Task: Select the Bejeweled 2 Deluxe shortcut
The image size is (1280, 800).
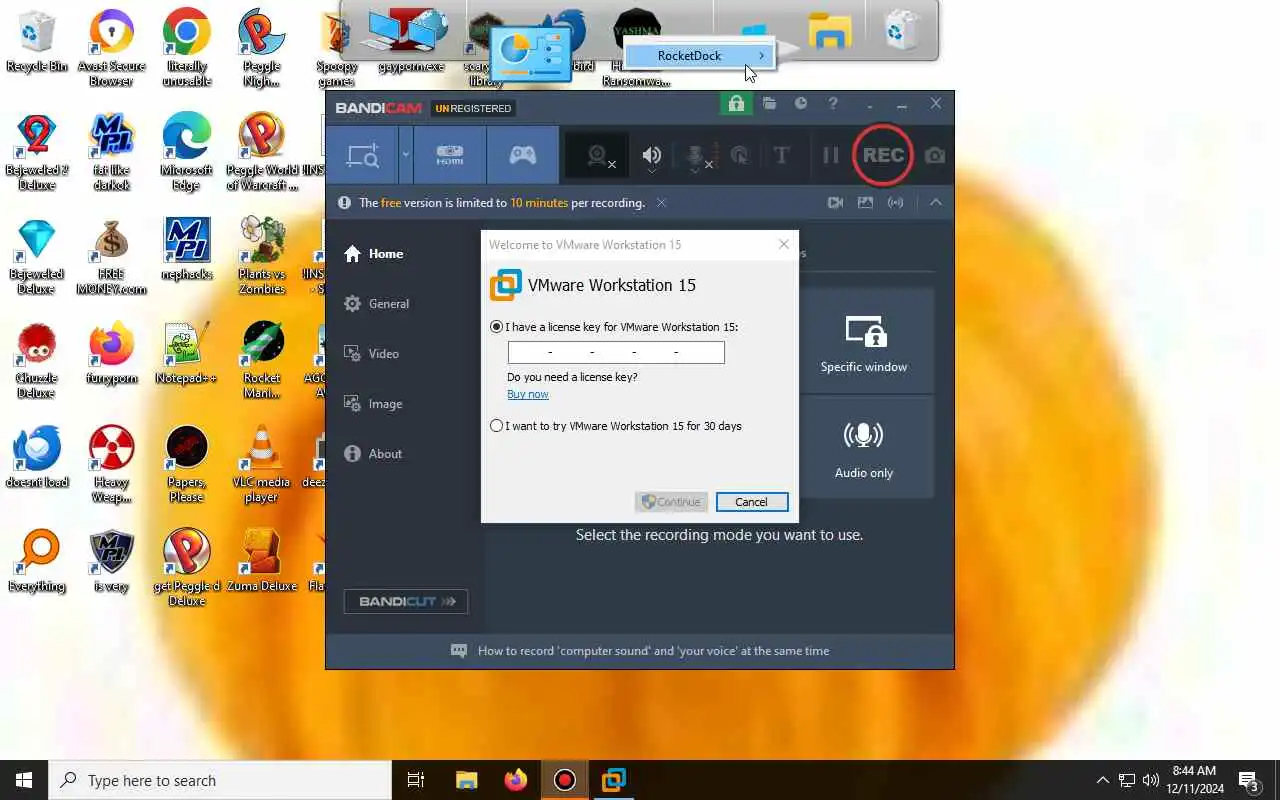Action: pos(37,151)
